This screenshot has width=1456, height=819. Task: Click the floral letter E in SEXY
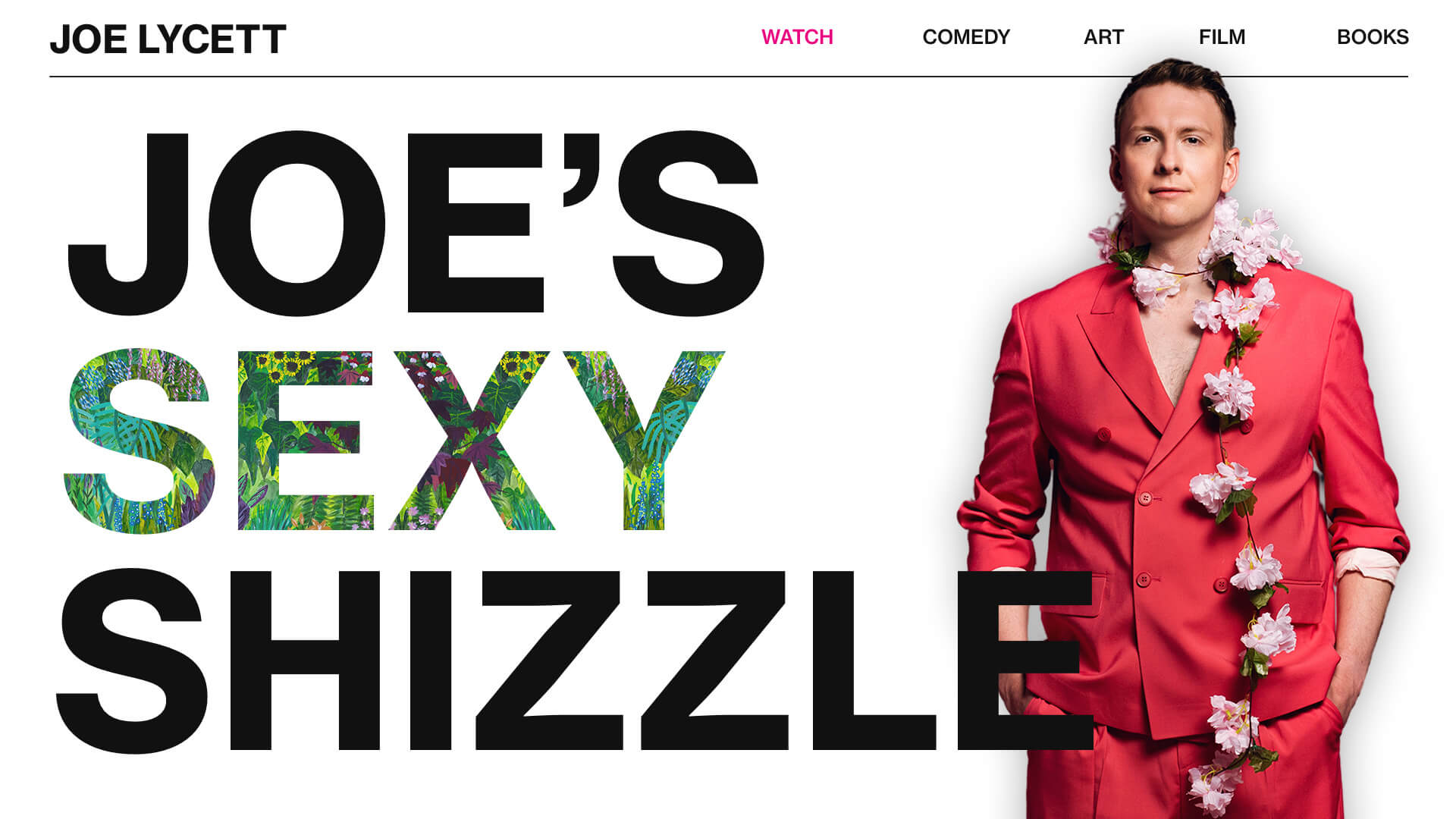(305, 441)
